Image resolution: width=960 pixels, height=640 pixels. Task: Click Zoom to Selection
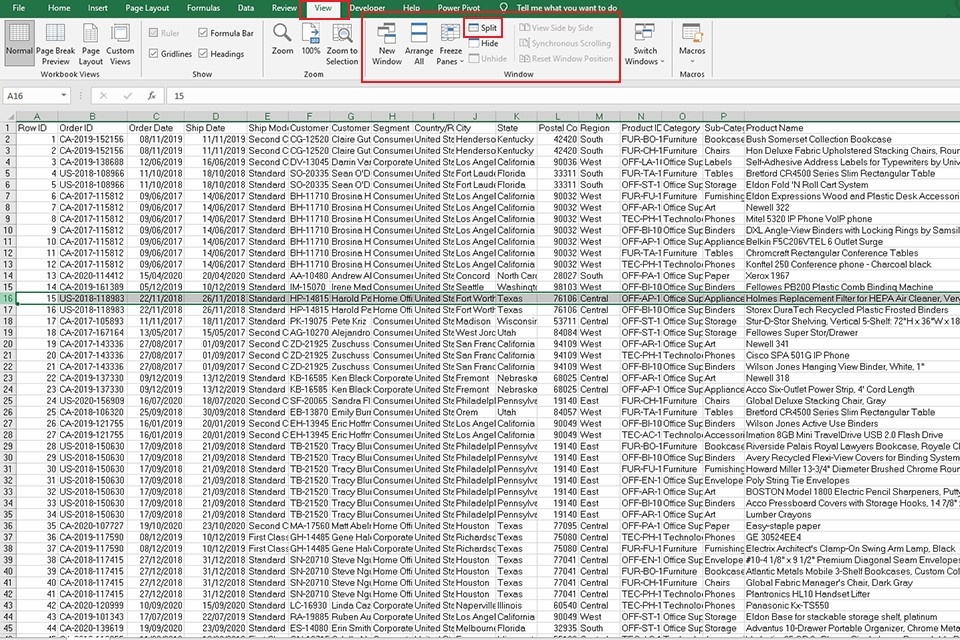pyautogui.click(x=342, y=44)
